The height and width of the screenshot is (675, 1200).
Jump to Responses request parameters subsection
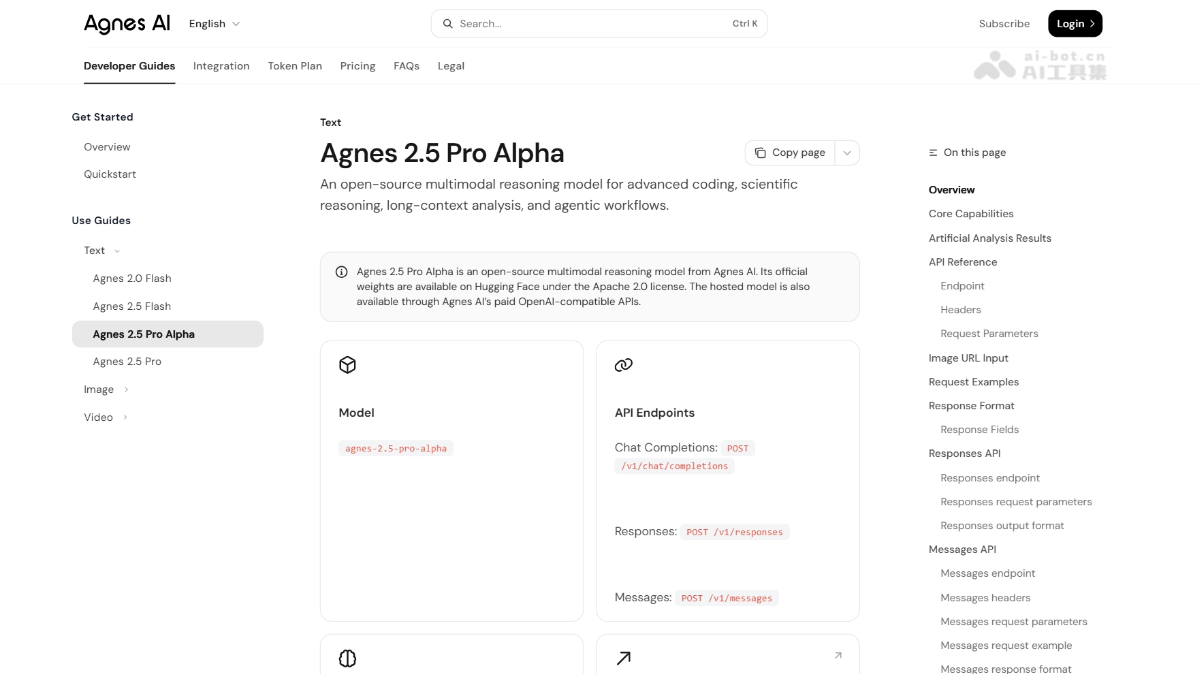click(1016, 502)
